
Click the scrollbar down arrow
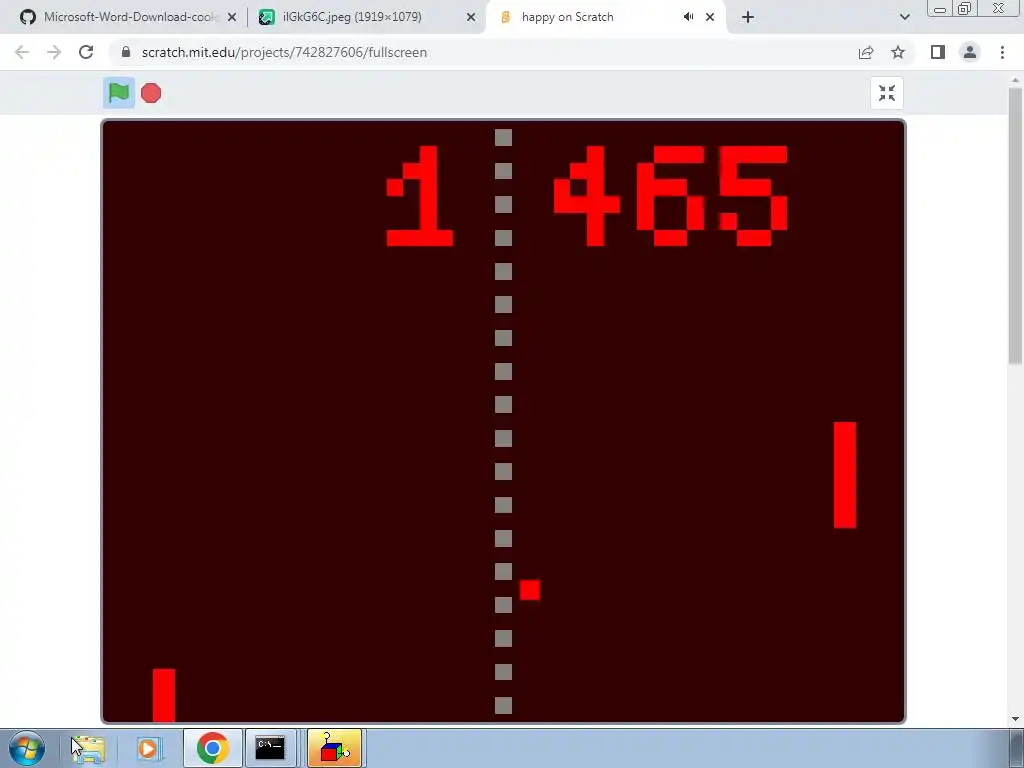[1015, 719]
